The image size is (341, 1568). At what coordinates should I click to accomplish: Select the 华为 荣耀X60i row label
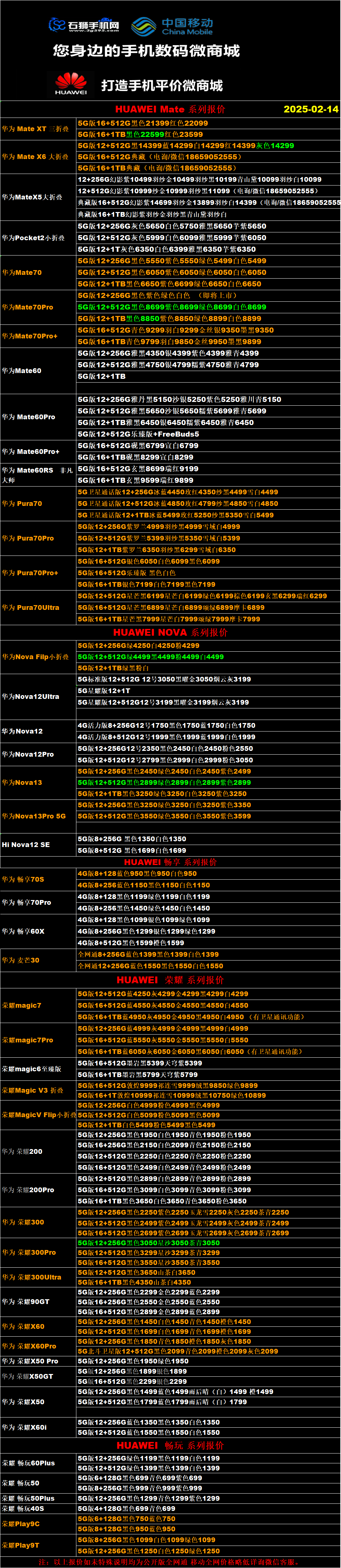coord(24,1427)
